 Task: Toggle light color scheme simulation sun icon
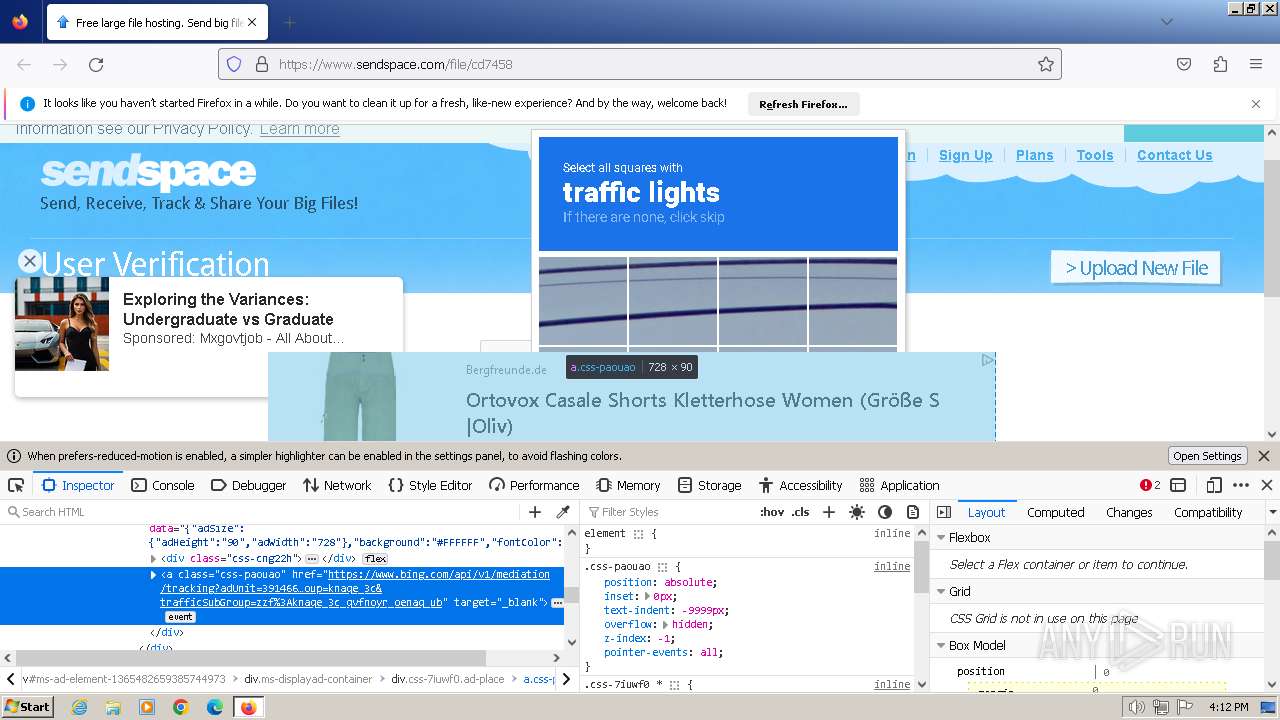pos(857,512)
